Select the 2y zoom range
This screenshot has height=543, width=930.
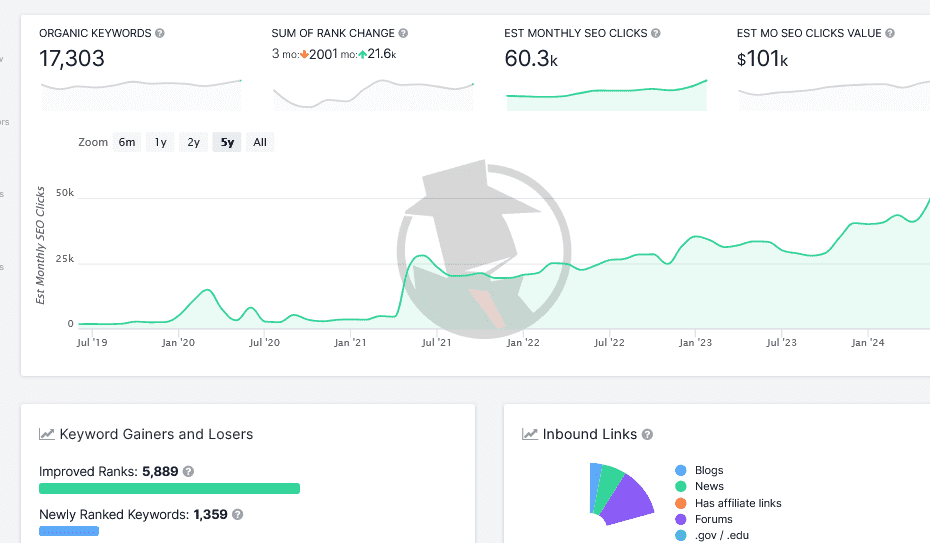pos(193,142)
